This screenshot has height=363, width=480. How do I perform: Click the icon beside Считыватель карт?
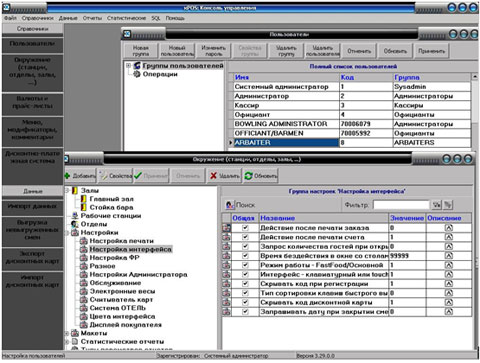[x=84, y=300]
